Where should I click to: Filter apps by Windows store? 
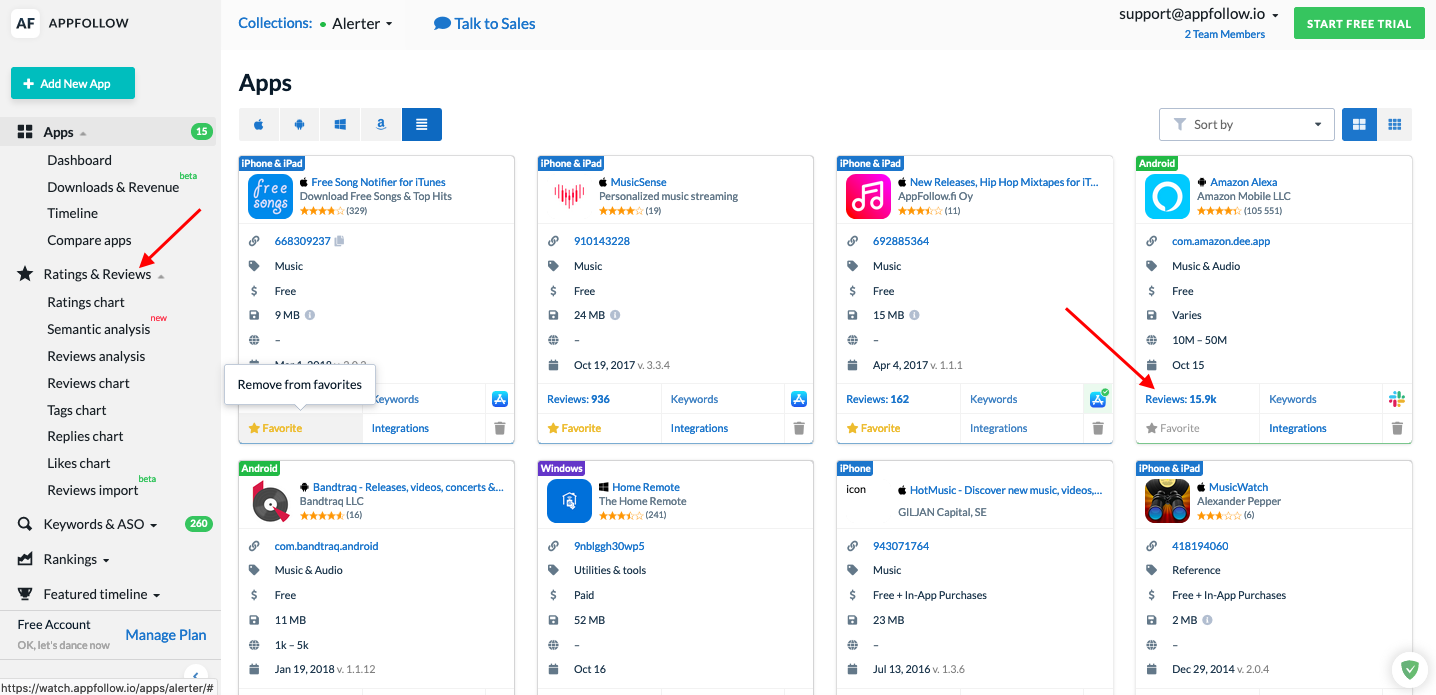coord(340,124)
